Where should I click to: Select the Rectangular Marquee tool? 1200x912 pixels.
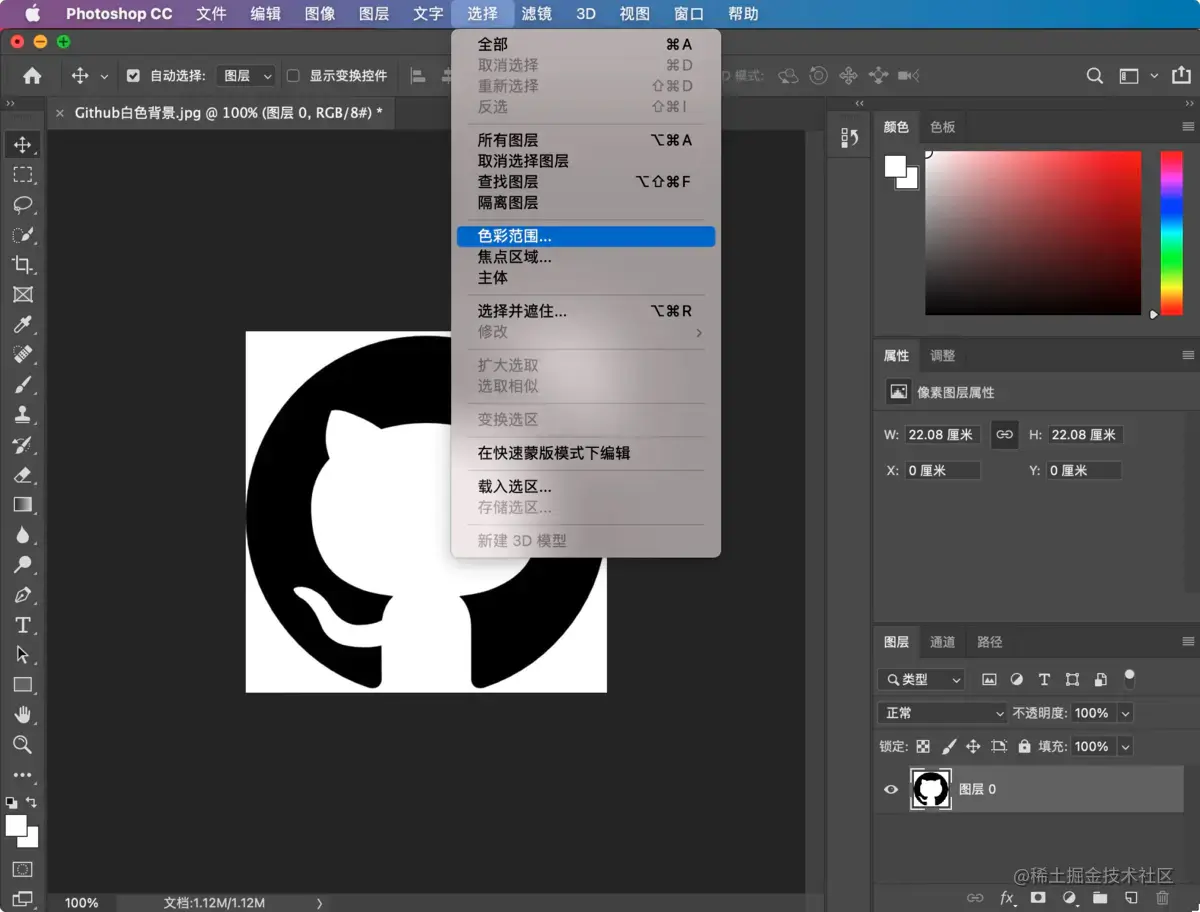[22, 175]
